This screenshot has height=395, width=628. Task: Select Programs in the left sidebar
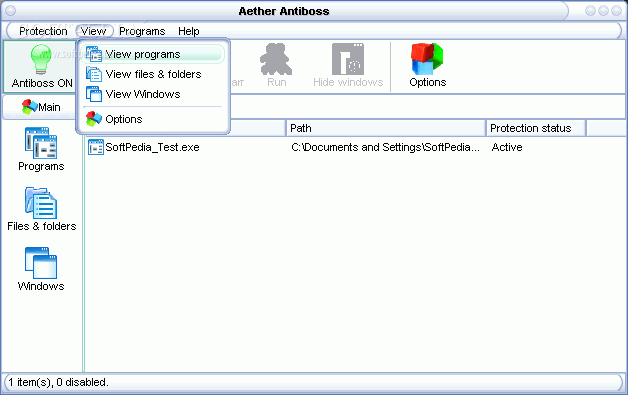41,149
